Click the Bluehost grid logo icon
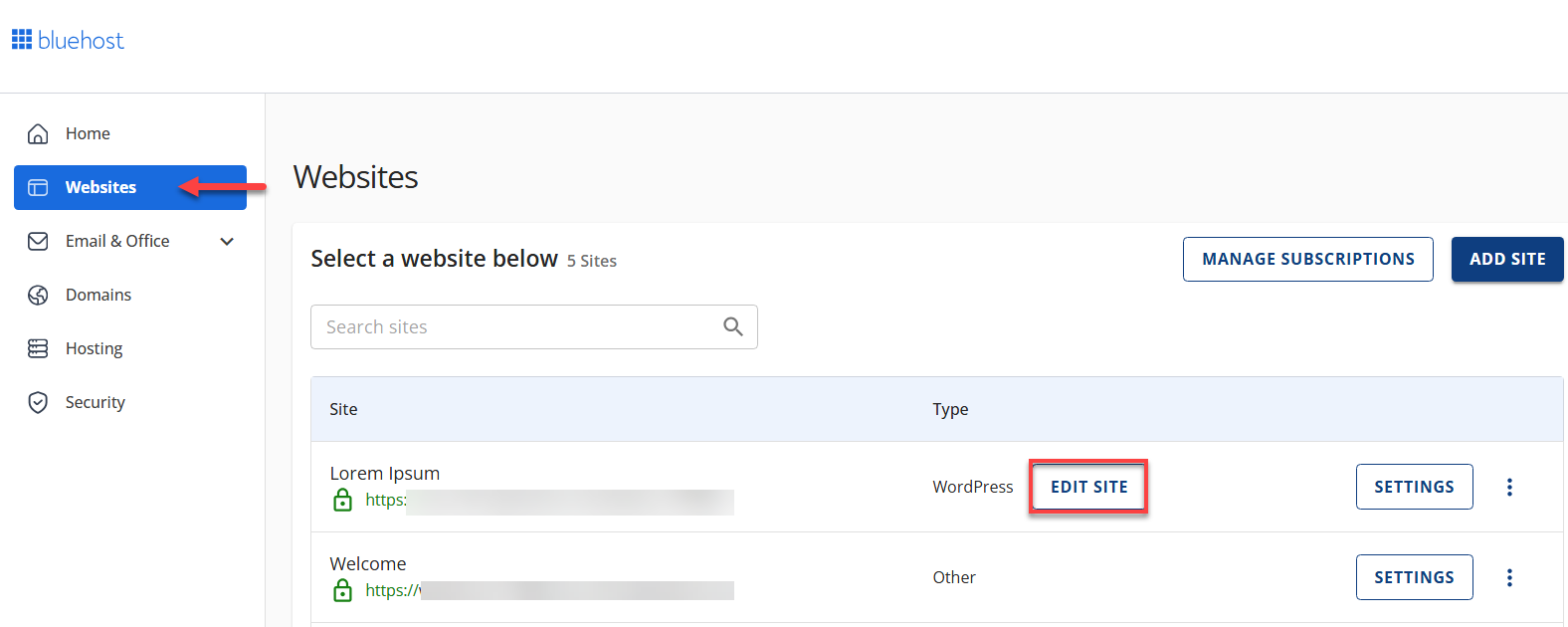Image resolution: width=1568 pixels, height=627 pixels. [x=22, y=40]
